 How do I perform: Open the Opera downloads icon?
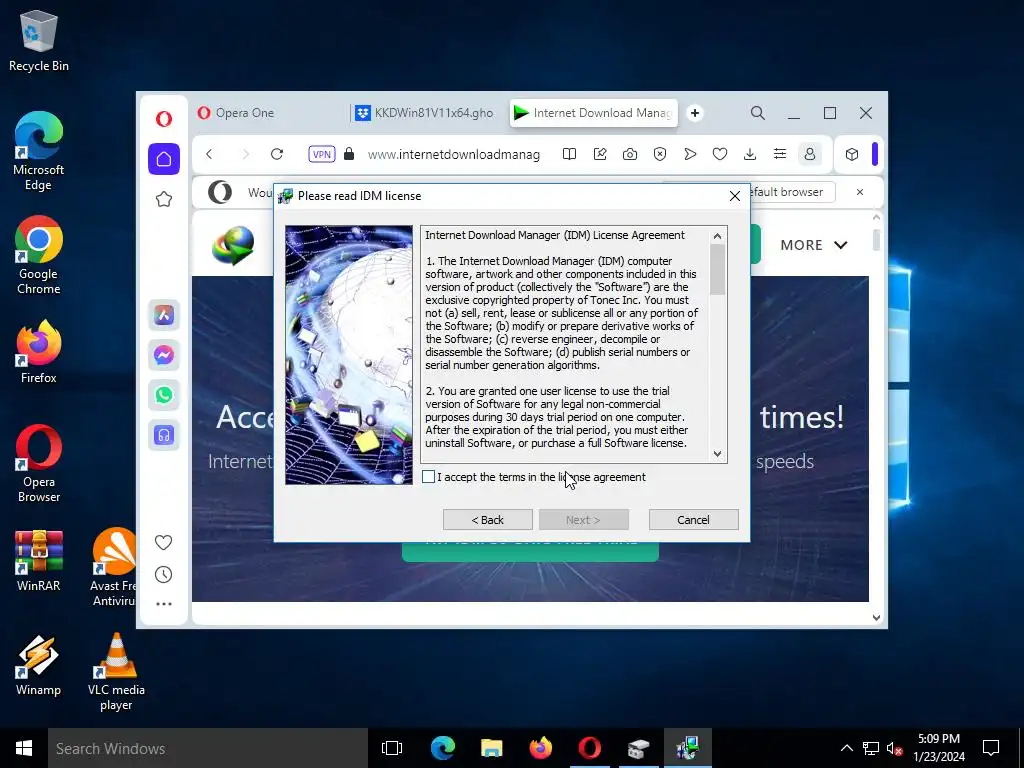[750, 154]
